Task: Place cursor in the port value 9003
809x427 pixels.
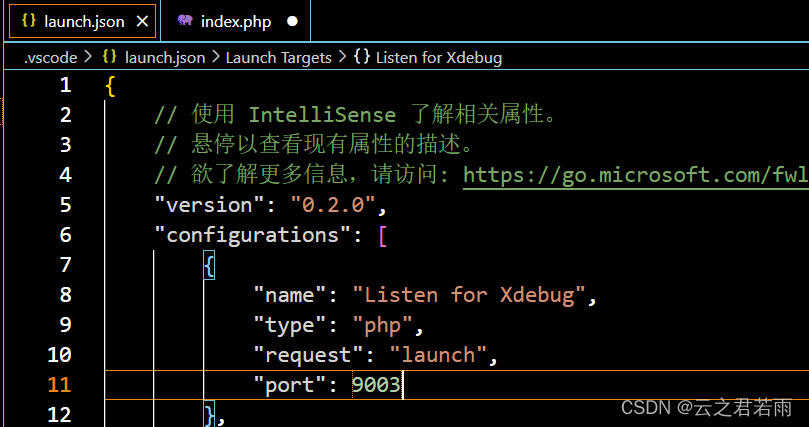Action: 376,384
